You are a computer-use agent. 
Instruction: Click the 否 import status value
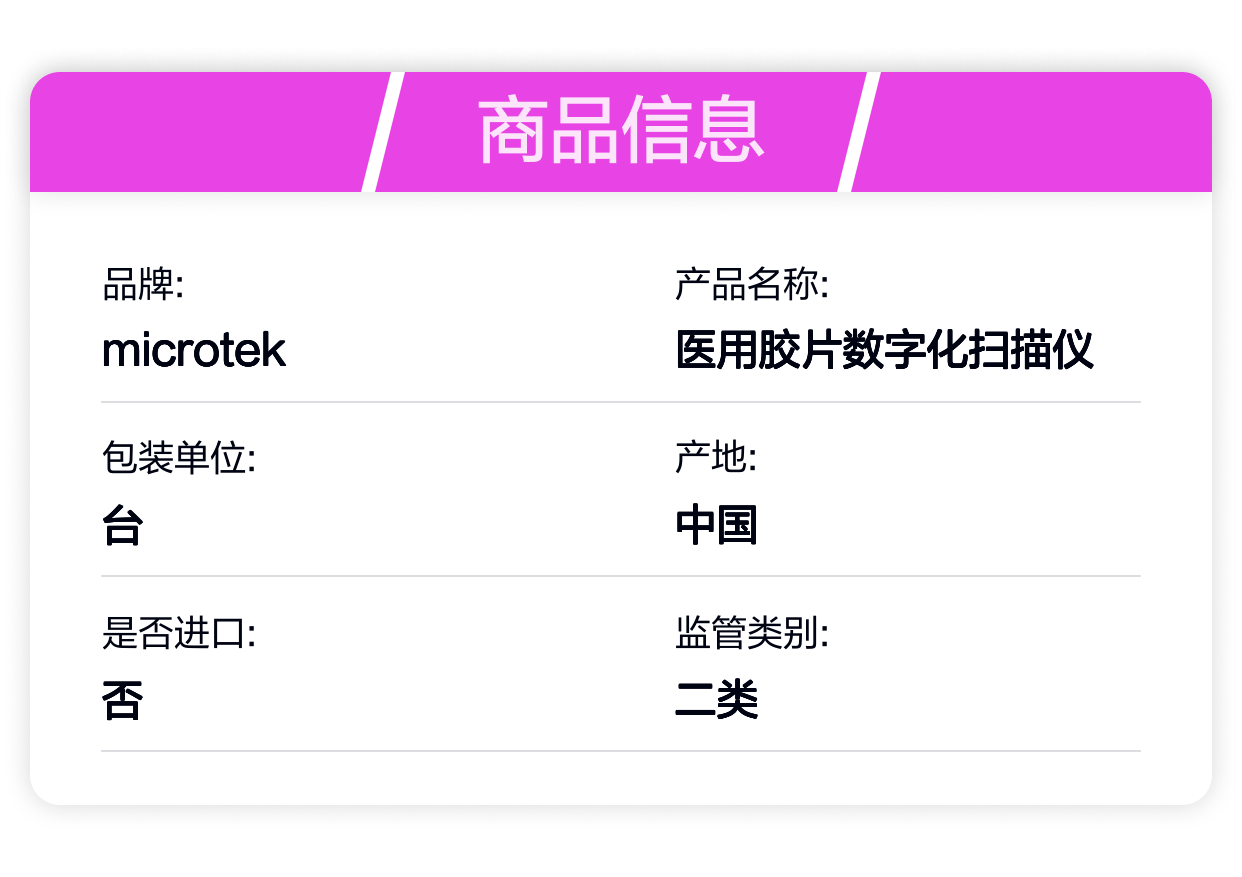coord(122,700)
